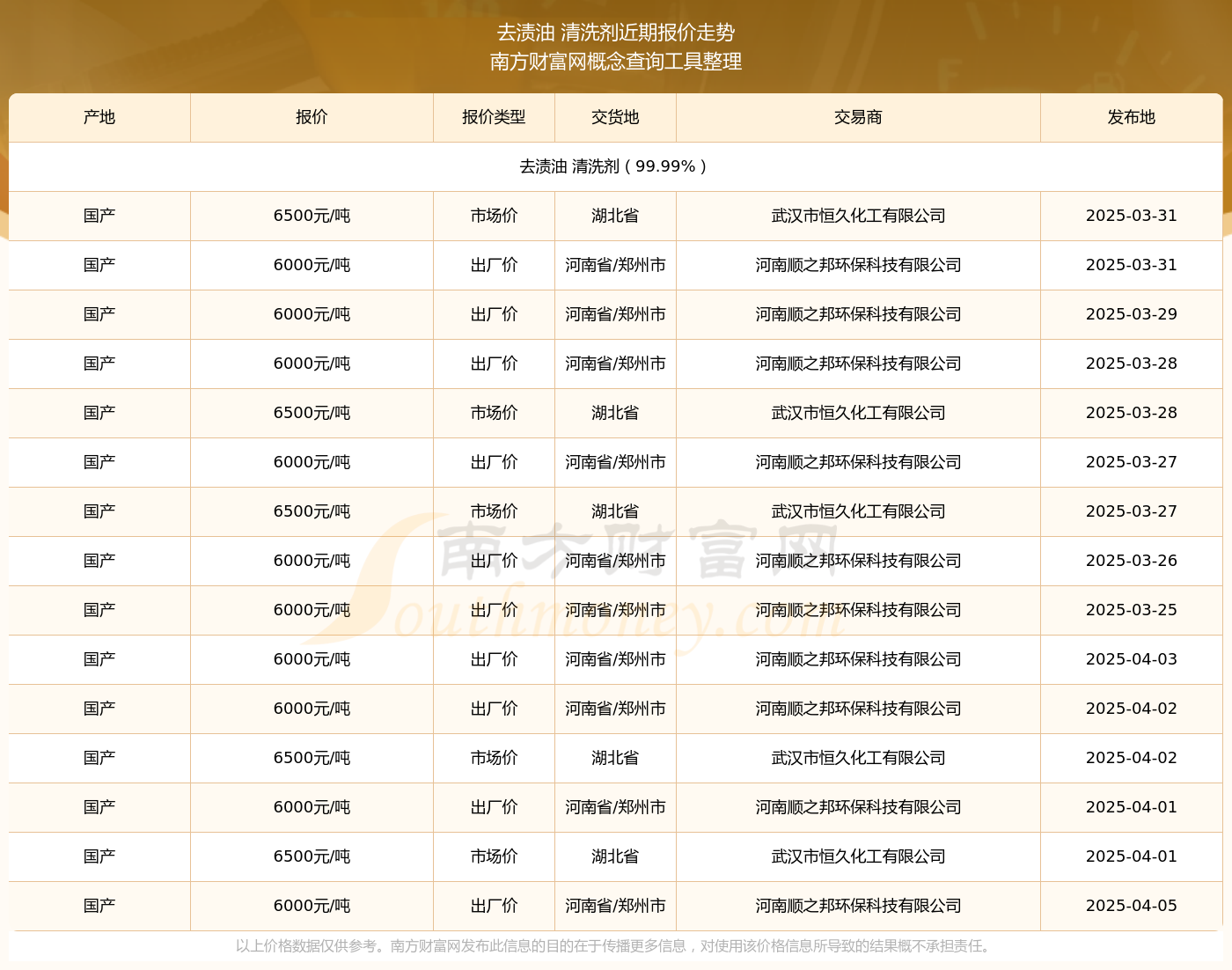
Task: Click 2025-03-31 date in the 河南顺之邦 row
Action: [x=1132, y=265]
